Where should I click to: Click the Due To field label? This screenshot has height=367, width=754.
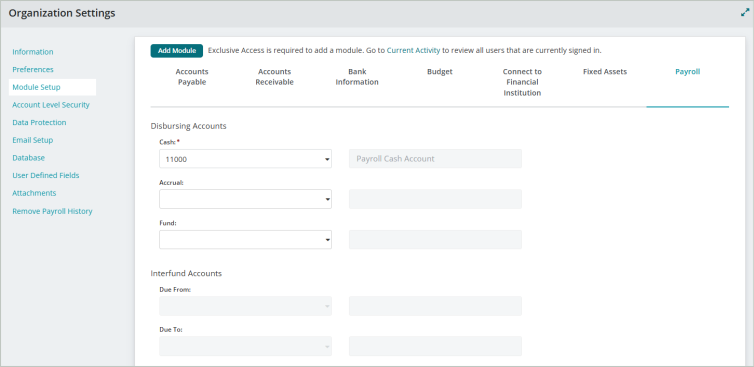pos(171,330)
